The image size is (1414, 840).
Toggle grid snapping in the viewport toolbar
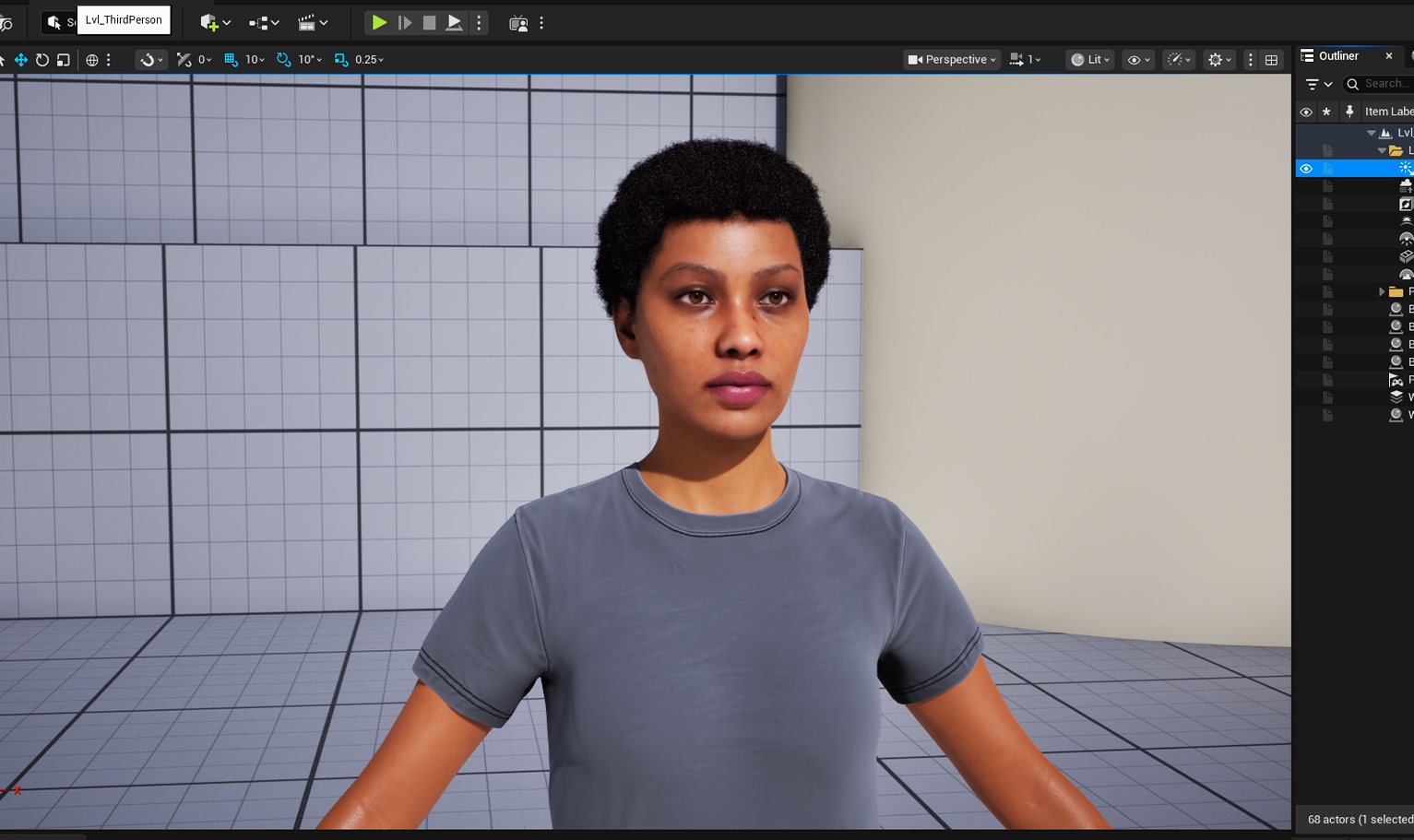coord(229,59)
